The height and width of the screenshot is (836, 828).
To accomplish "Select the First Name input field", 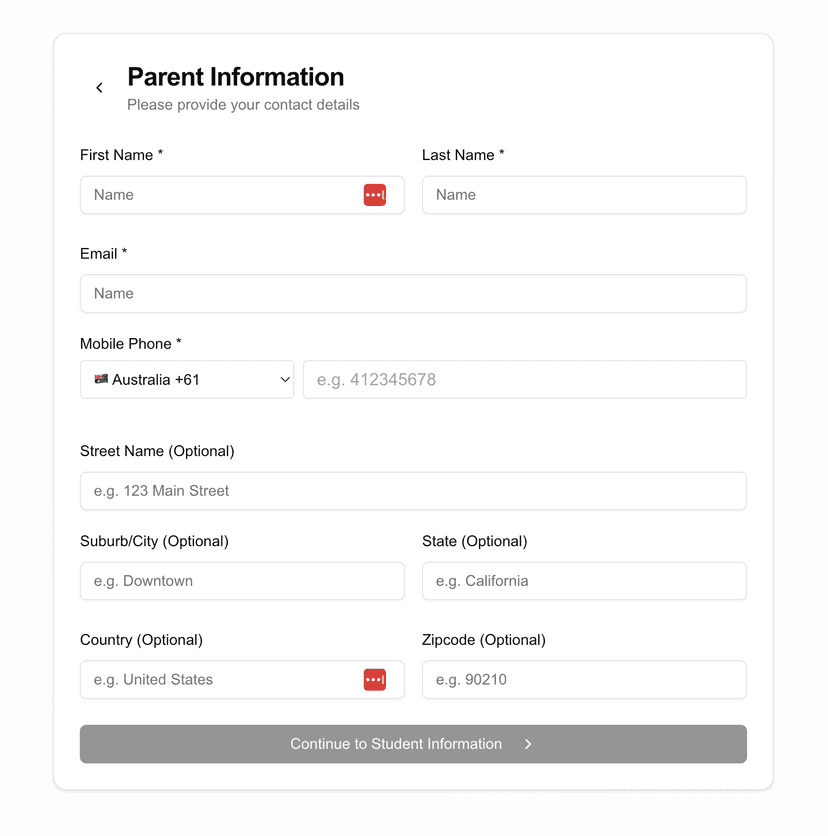I will point(220,195).
